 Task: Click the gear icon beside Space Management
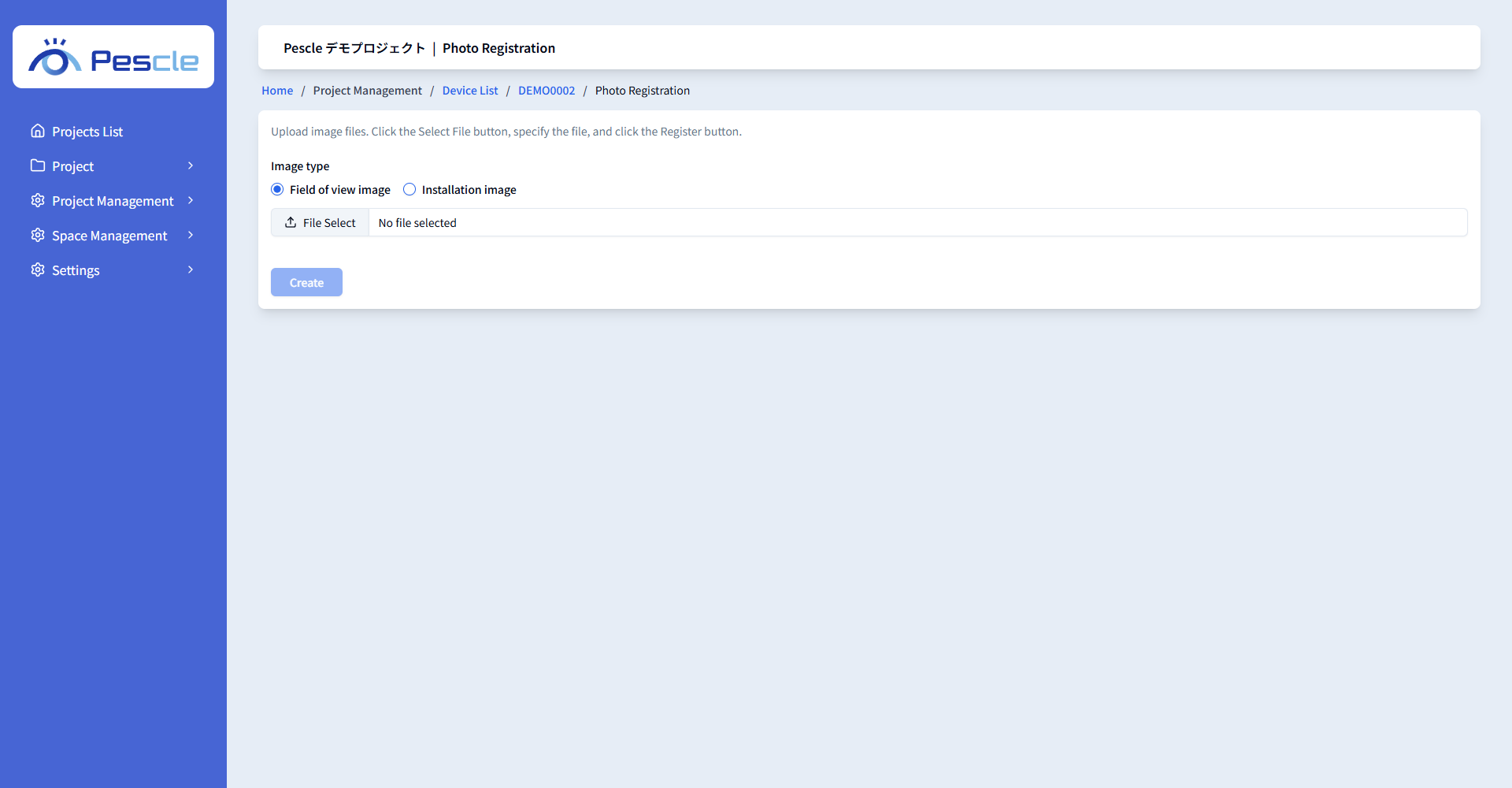38,235
